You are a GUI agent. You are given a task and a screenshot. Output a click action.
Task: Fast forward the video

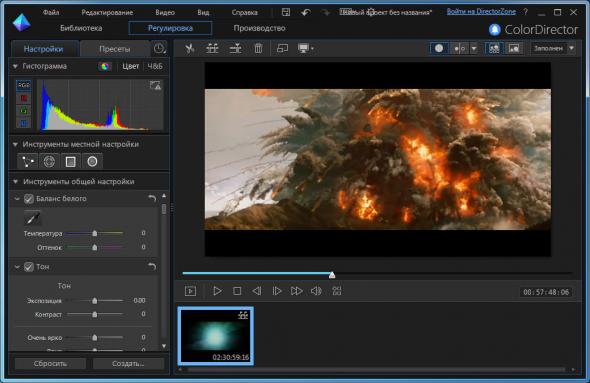(297, 291)
